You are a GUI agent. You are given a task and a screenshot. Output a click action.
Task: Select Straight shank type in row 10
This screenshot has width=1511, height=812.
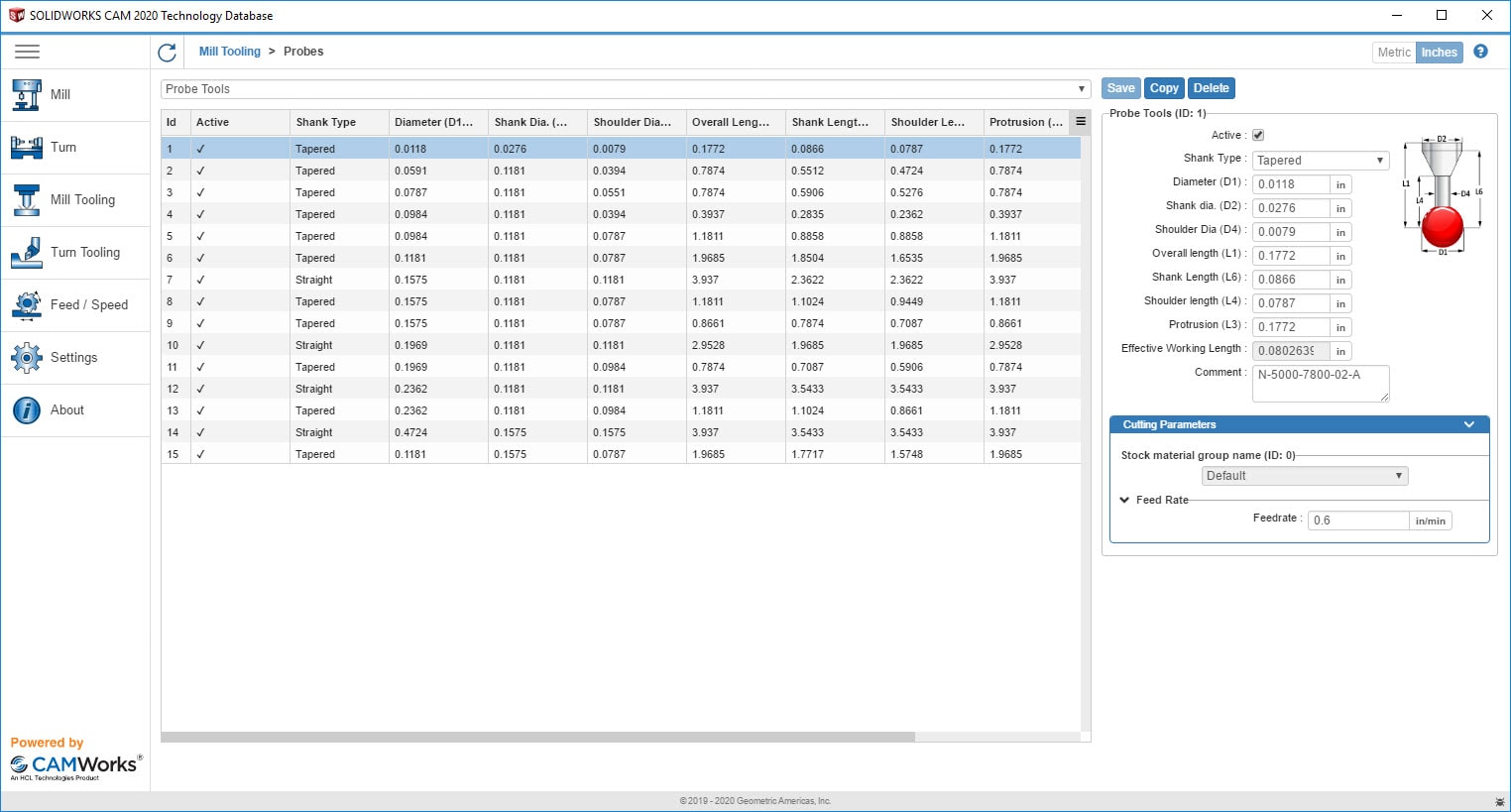(339, 345)
